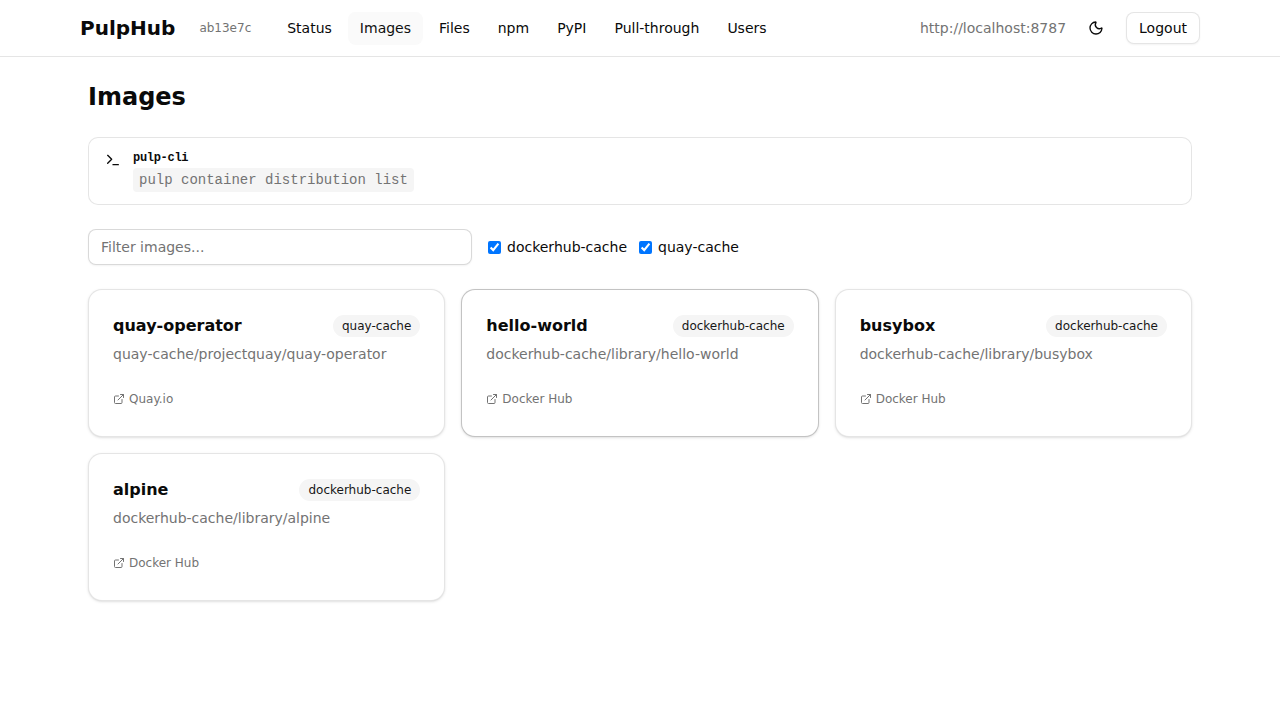The height and width of the screenshot is (720, 1280).
Task: Uncheck the dockerhub-cache filter checkbox
Action: click(494, 247)
